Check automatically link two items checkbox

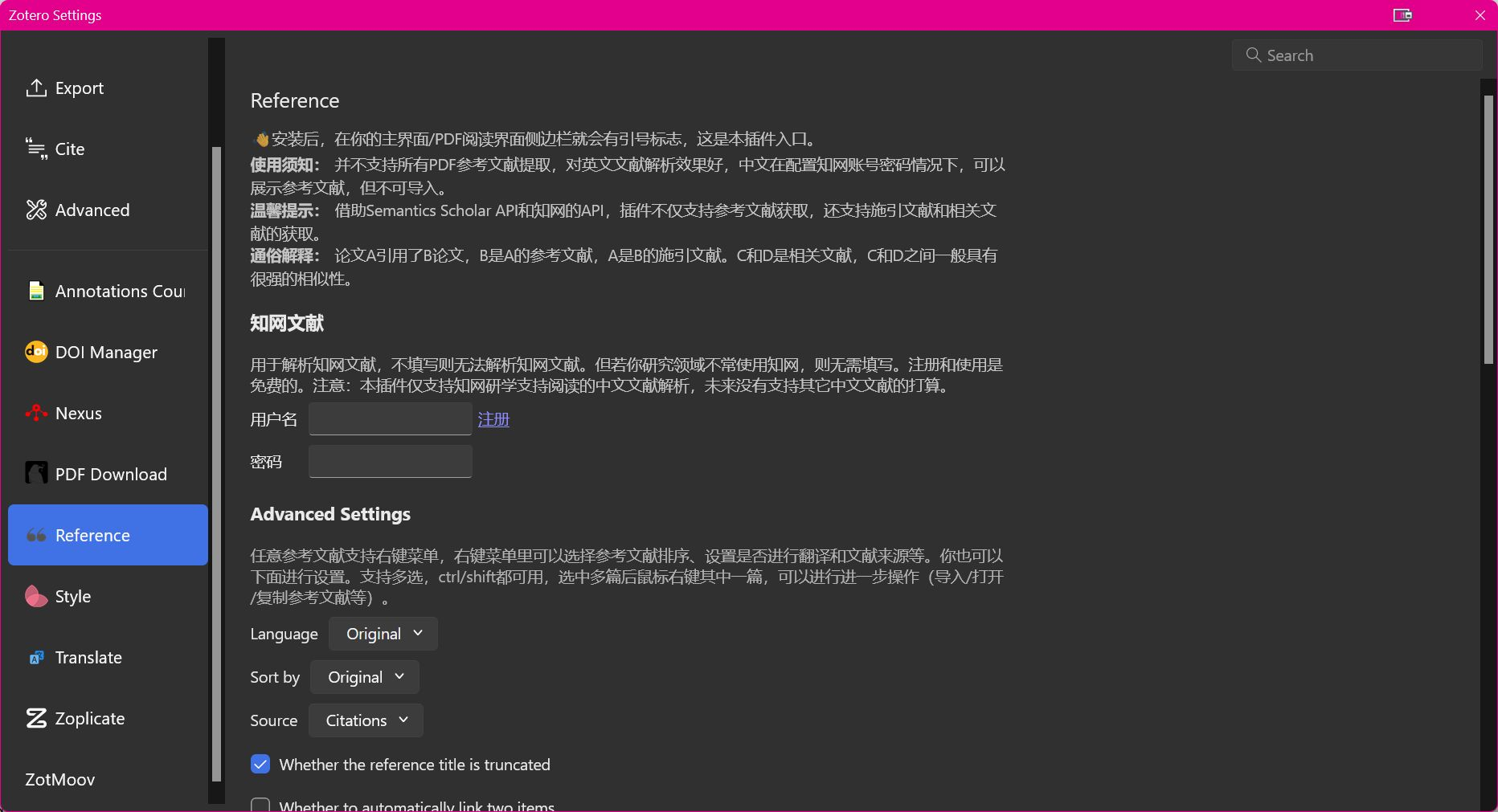[x=260, y=805]
